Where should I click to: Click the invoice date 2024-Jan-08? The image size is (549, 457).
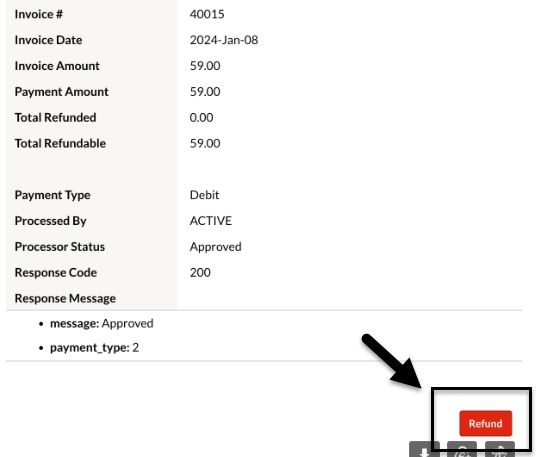[224, 40]
